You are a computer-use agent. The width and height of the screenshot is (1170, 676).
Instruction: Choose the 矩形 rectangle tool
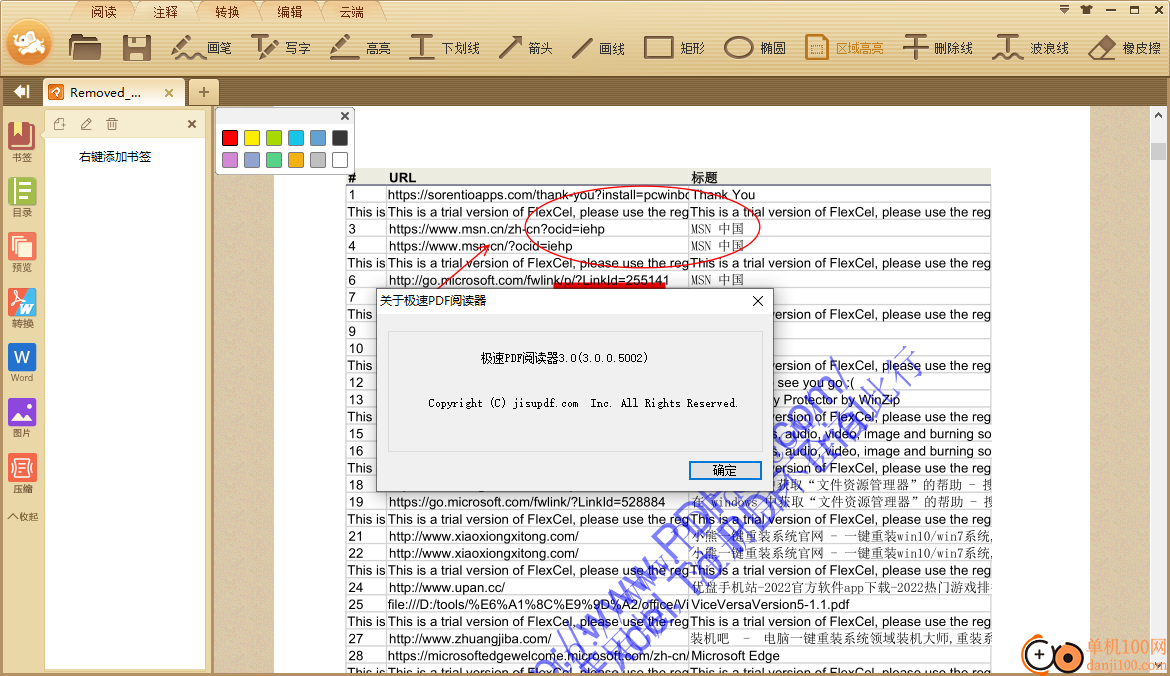(675, 48)
